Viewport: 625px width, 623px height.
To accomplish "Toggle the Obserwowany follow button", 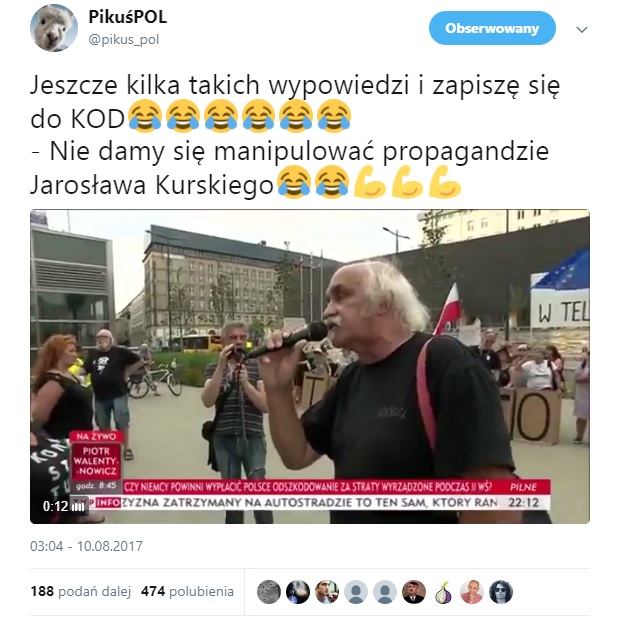I will [492, 28].
